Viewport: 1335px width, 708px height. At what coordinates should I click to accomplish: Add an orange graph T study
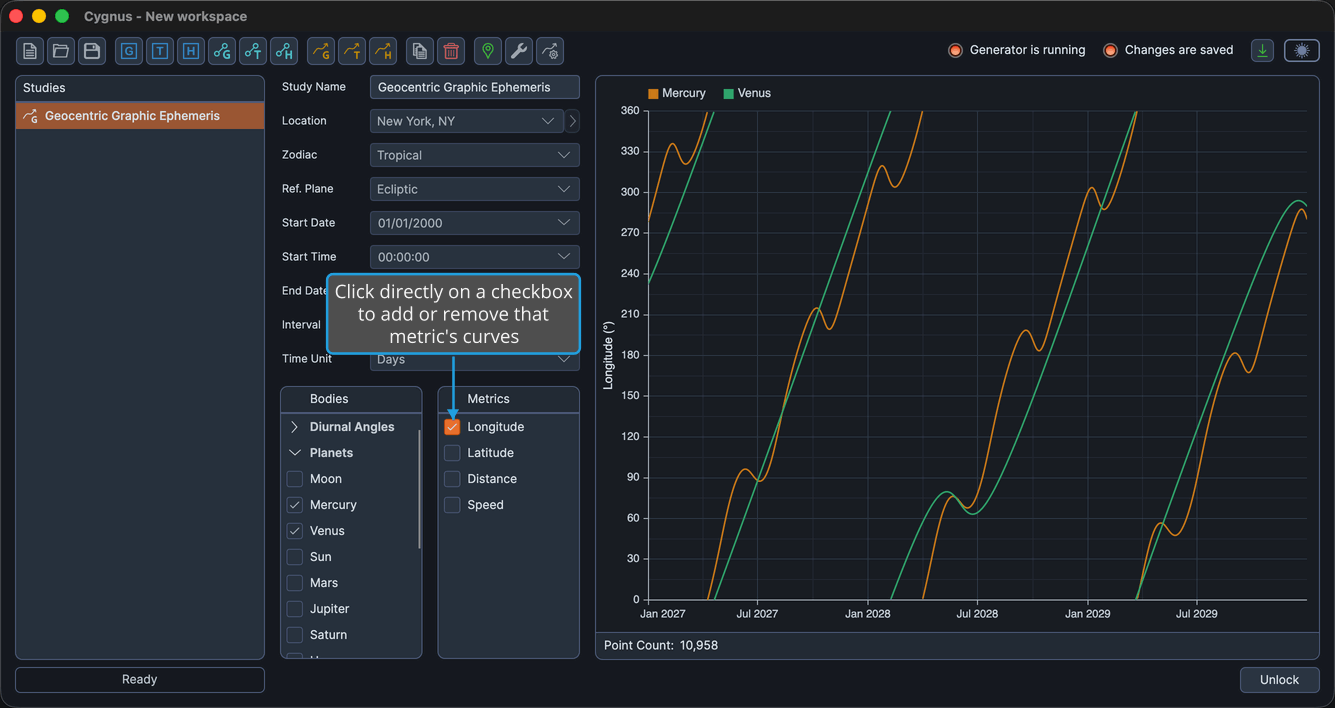click(352, 51)
